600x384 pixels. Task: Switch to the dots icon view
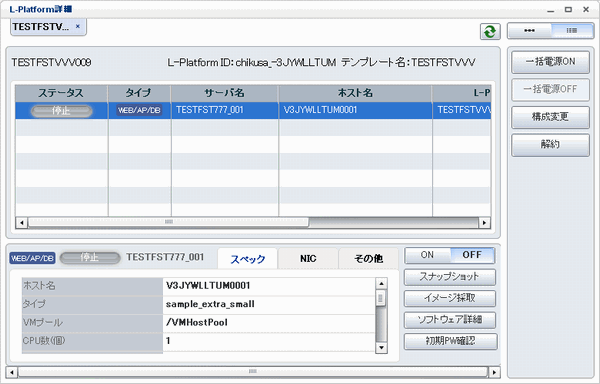(x=530, y=31)
